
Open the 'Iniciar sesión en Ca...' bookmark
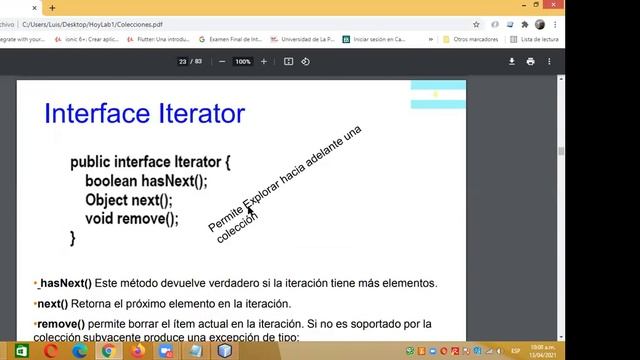coord(374,39)
